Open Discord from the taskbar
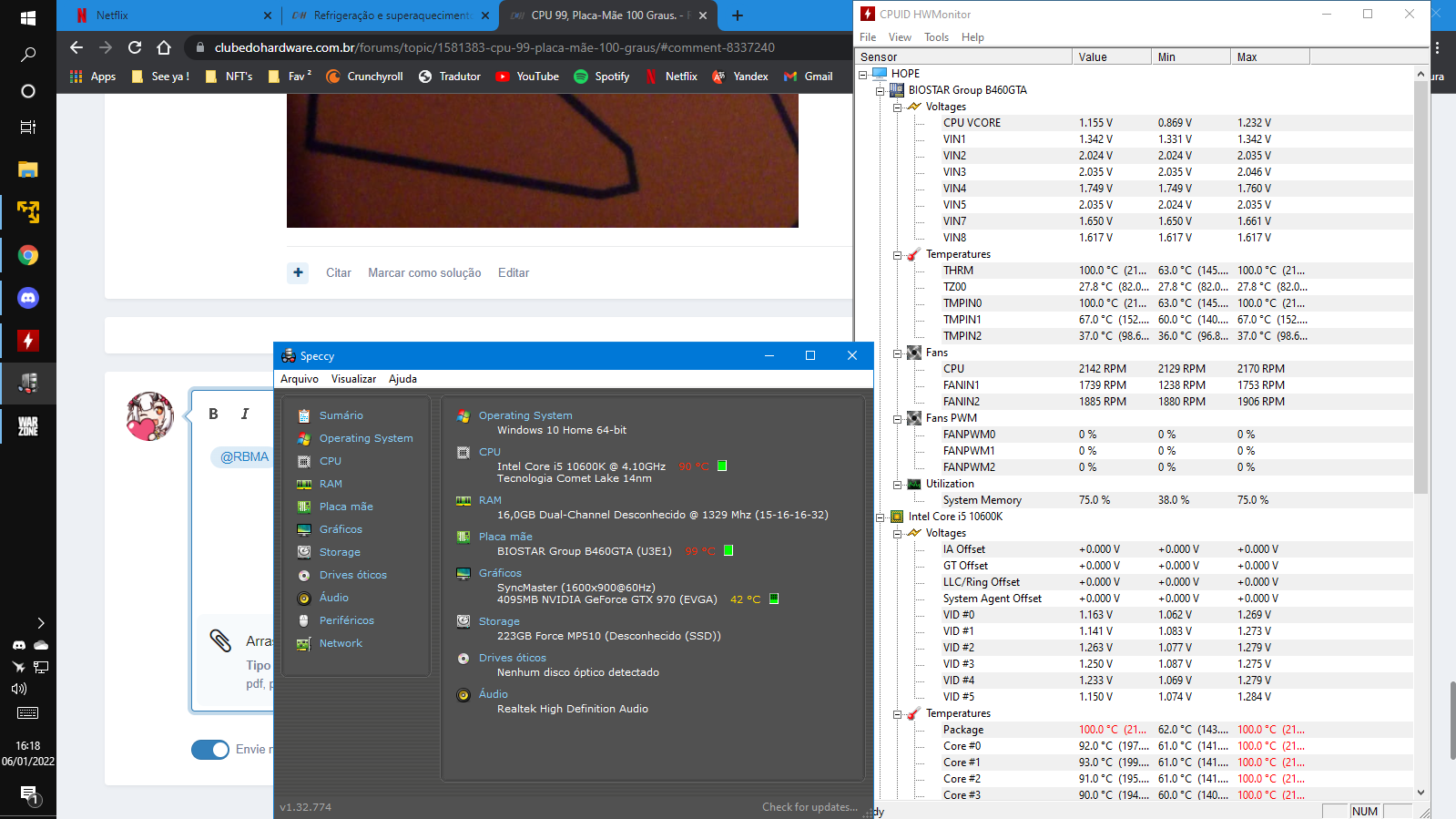Image resolution: width=1456 pixels, height=819 pixels. click(x=28, y=298)
